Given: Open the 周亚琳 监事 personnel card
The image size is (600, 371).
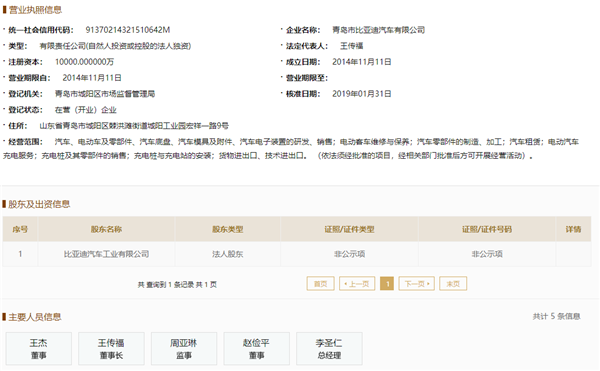Looking at the screenshot, I should (184, 348).
